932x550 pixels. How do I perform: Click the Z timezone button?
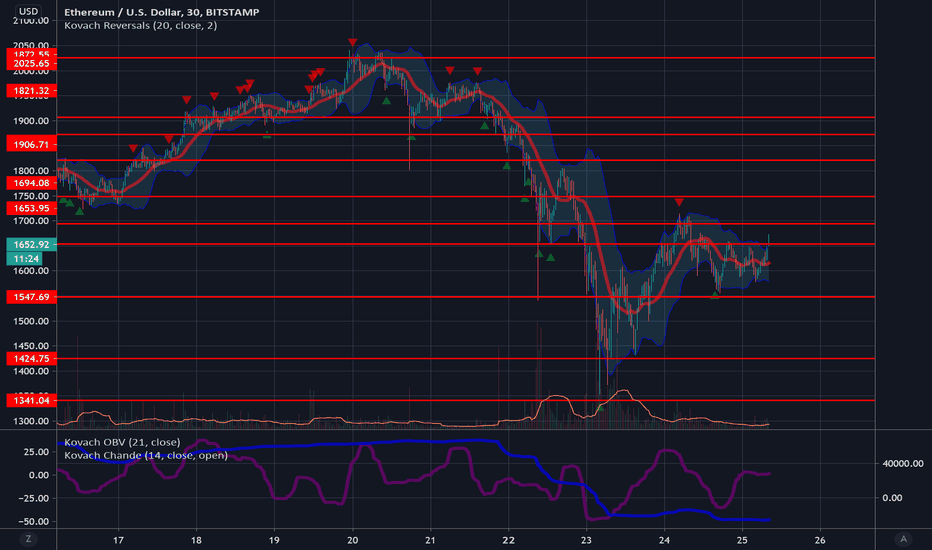click(x=28, y=539)
